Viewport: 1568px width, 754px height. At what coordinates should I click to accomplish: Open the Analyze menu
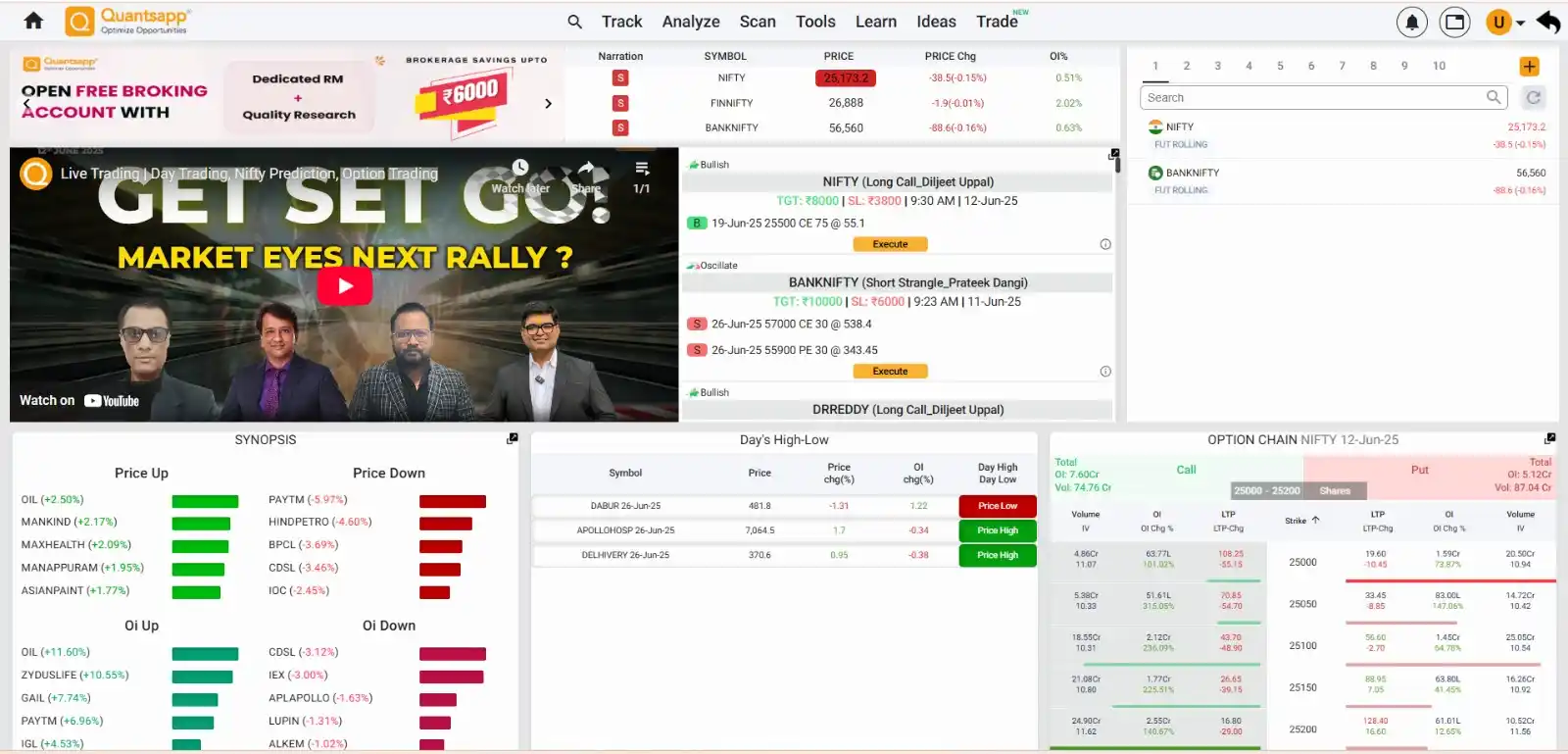click(x=691, y=22)
